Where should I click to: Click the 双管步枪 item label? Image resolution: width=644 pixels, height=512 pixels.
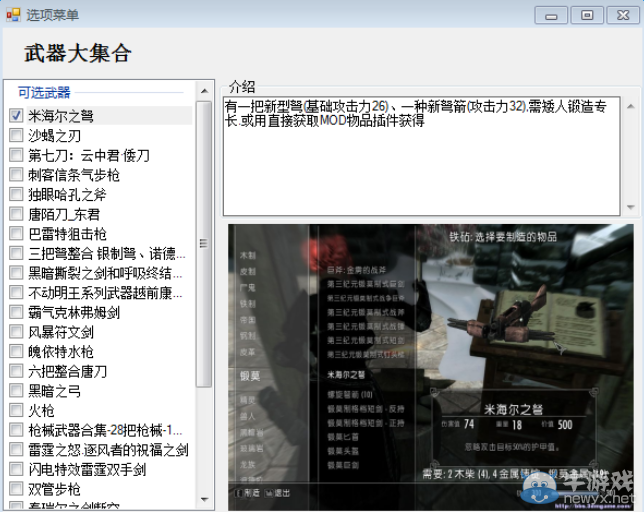[x=54, y=489]
